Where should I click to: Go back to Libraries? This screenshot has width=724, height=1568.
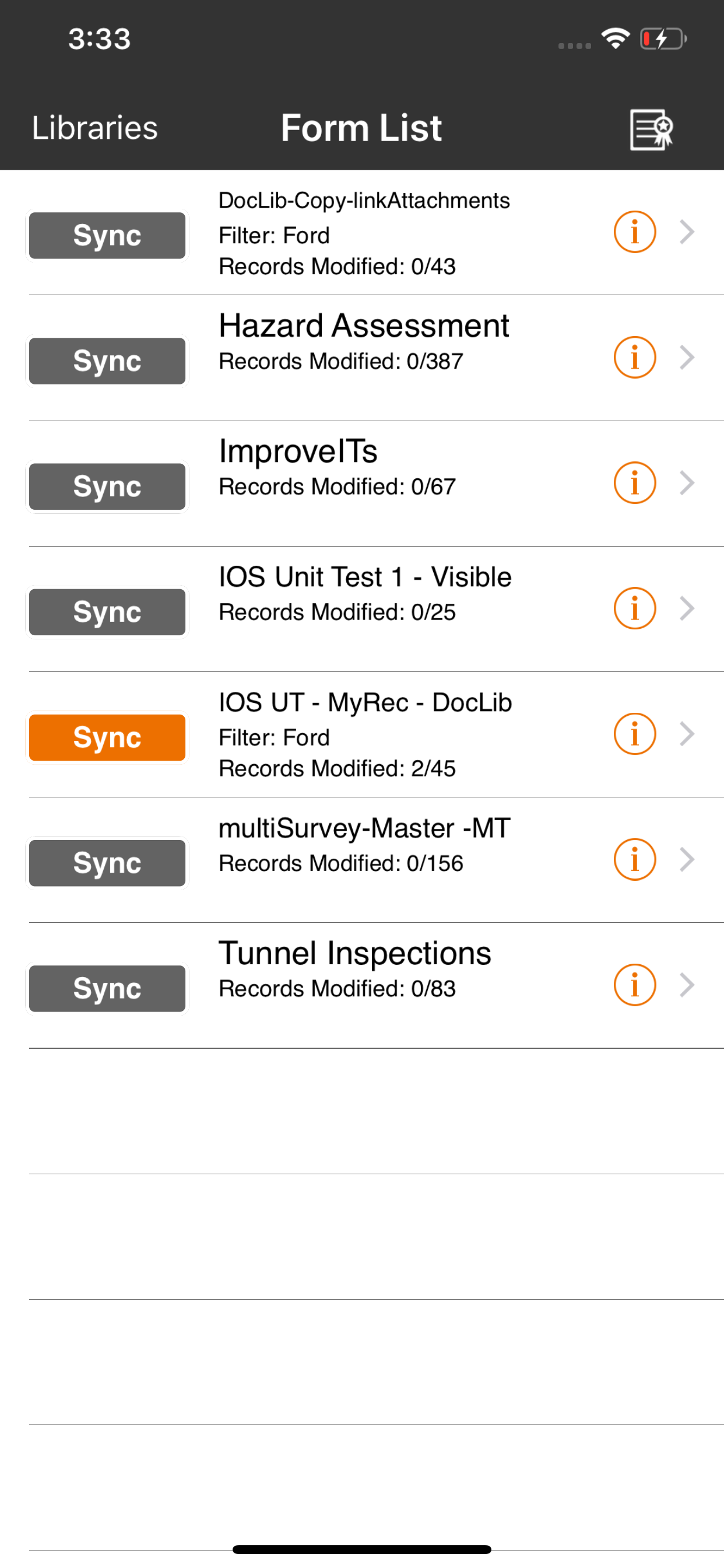point(95,128)
